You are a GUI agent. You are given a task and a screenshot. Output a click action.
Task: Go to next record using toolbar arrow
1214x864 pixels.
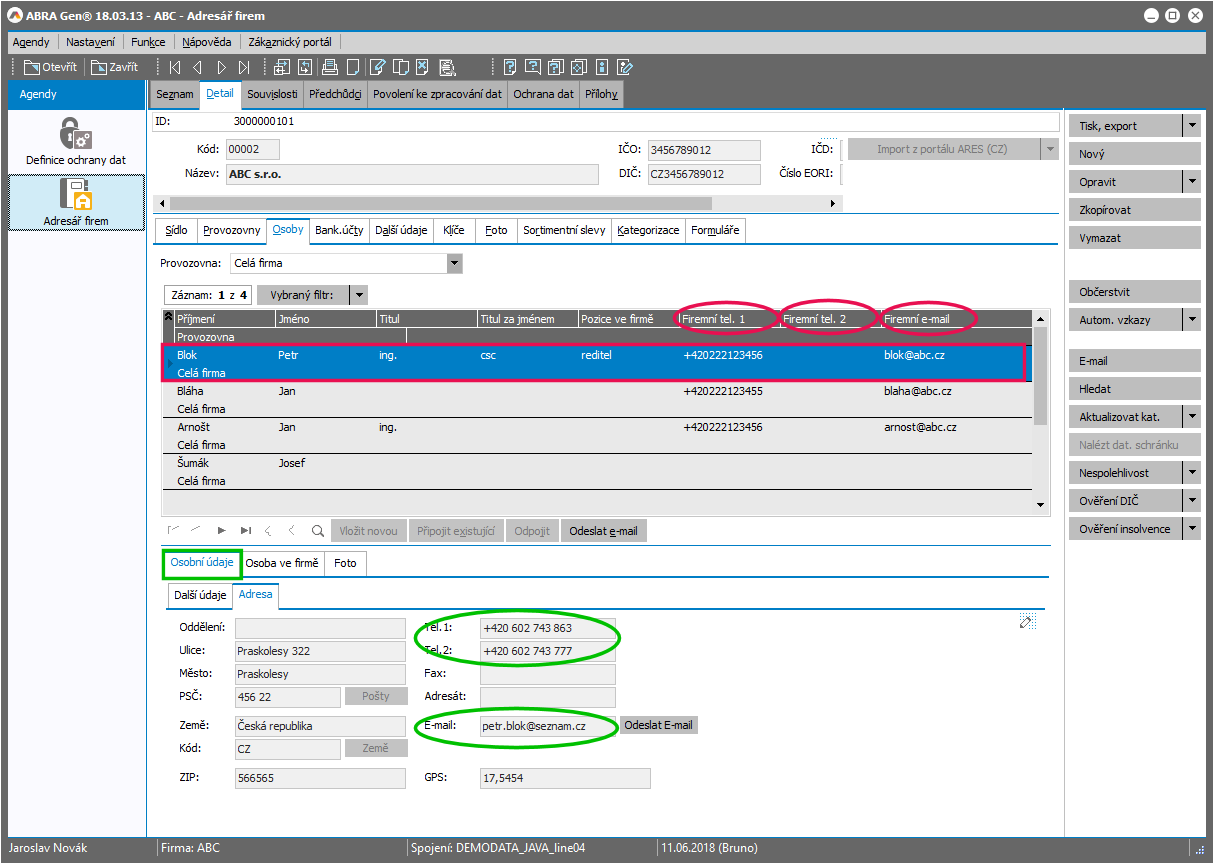pyautogui.click(x=221, y=67)
